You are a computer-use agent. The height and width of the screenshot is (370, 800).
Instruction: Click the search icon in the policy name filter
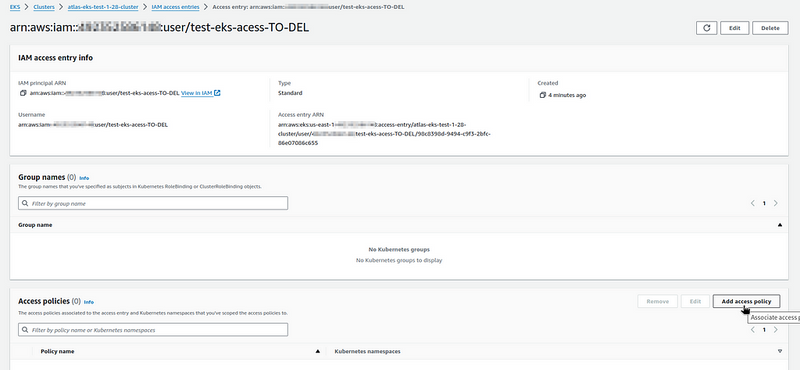[x=25, y=330]
